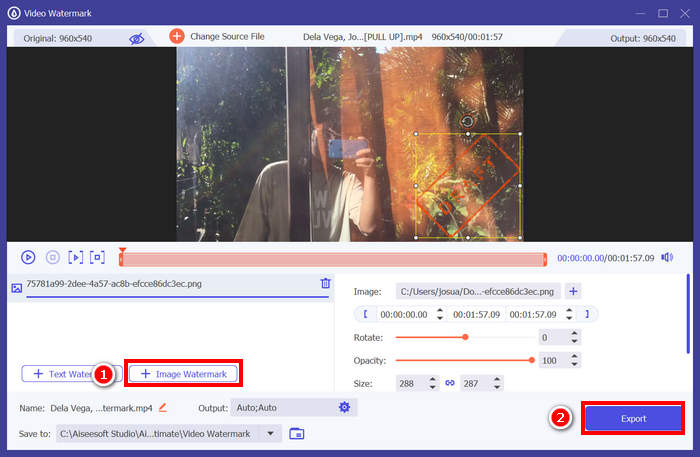Click the pencil icon to rename output
Viewport: 700px width, 457px height.
(162, 407)
